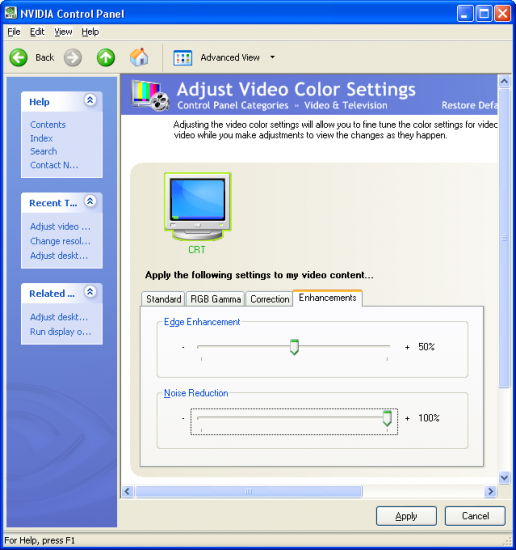Click the Advanced View grid icon
The width and height of the screenshot is (516, 550).
point(182,58)
